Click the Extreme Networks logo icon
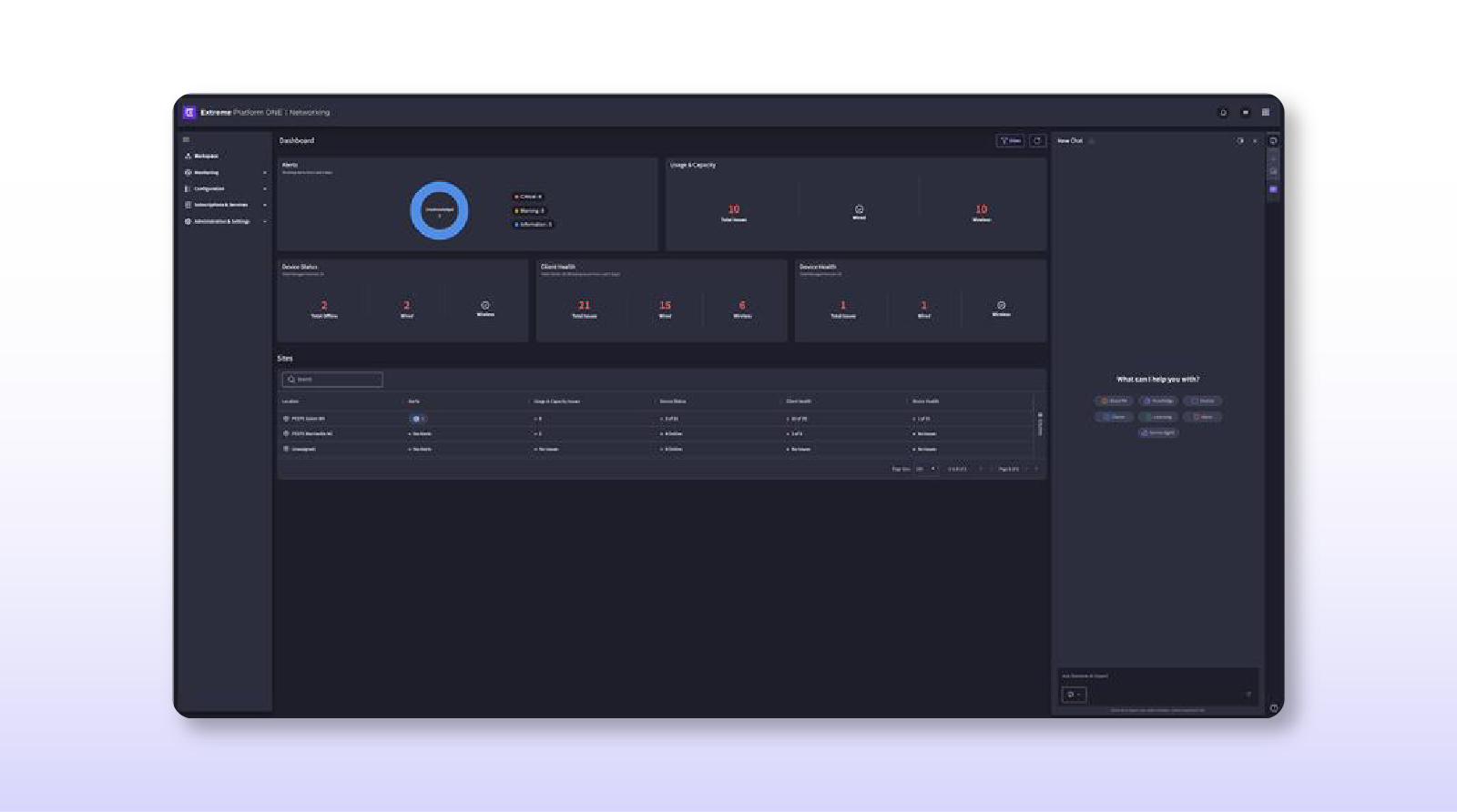1457x812 pixels. point(189,112)
